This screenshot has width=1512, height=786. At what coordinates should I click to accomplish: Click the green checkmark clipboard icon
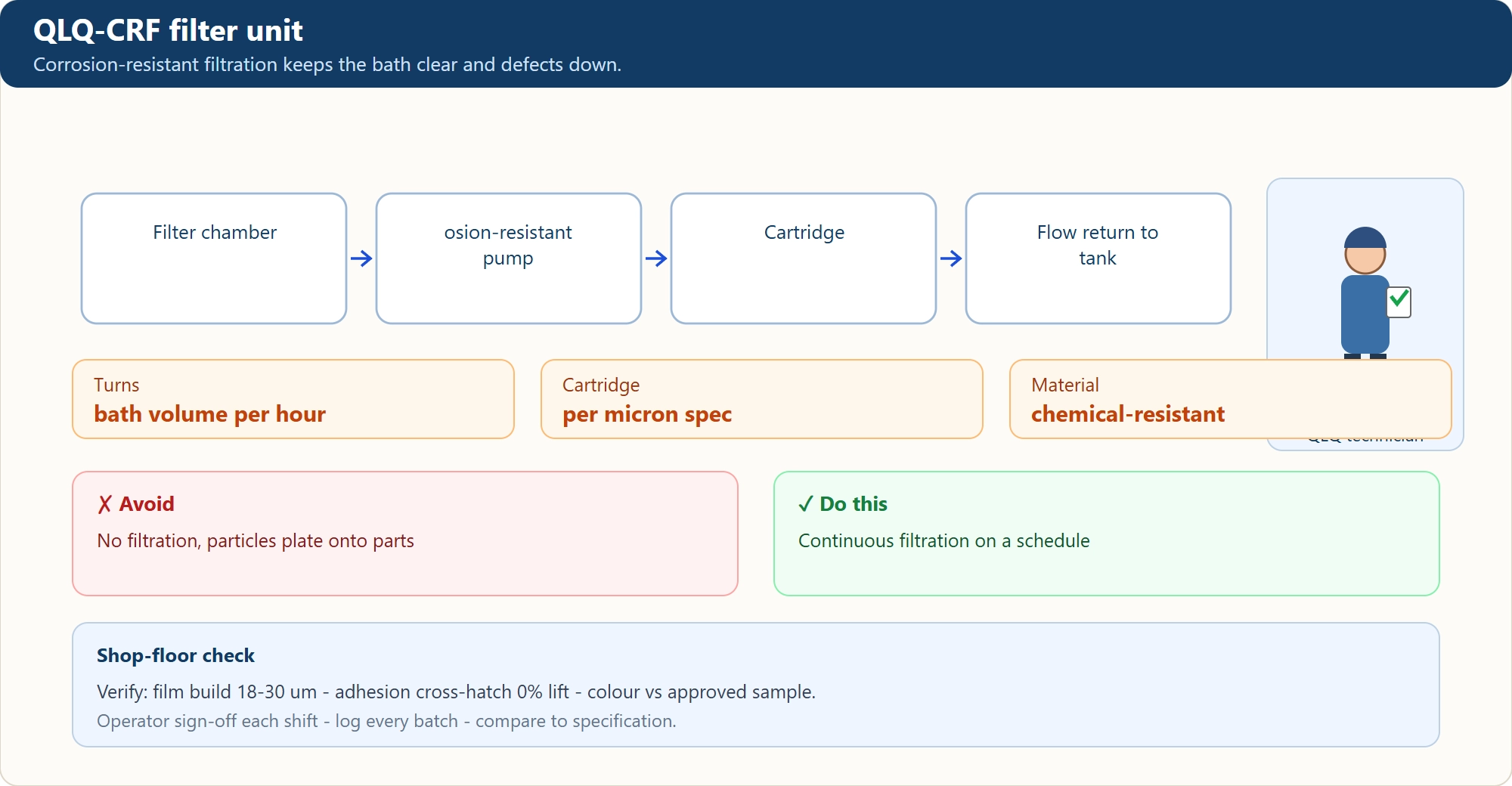(x=1399, y=302)
